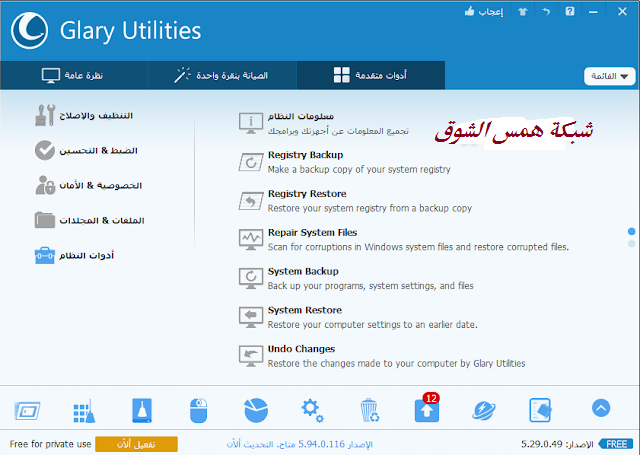The height and width of the screenshot is (455, 640).
Task: Select Advanced Tools tab (أدوات متقدمة)
Action: (x=371, y=75)
